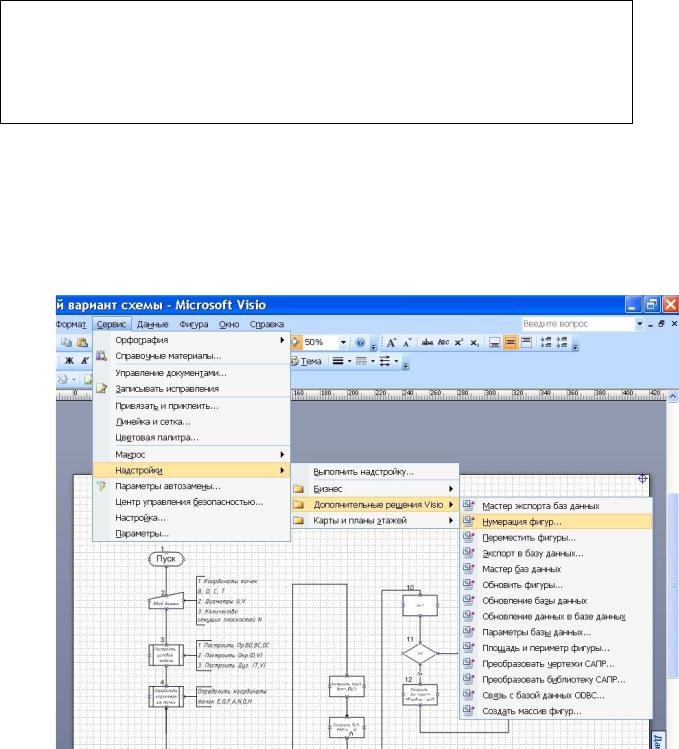Viewport: 679px width, 749px height.
Task: Open question box history dropdown
Action: pyautogui.click(x=639, y=324)
